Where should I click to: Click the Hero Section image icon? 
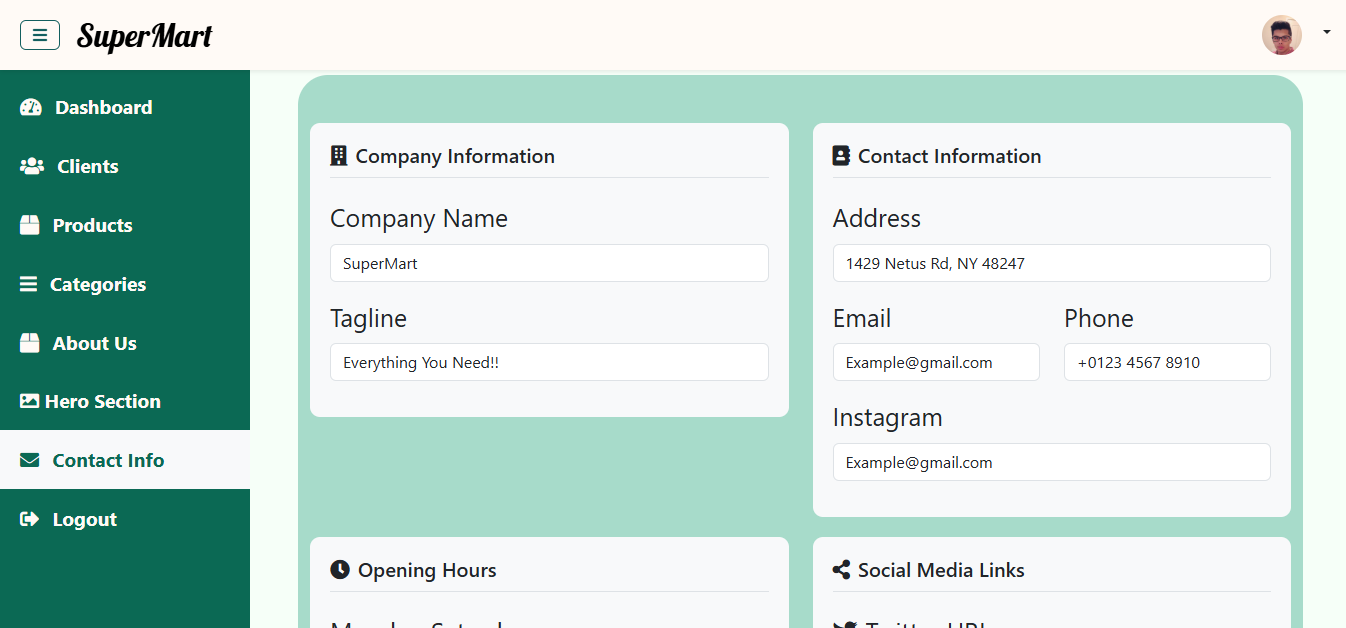[x=30, y=401]
